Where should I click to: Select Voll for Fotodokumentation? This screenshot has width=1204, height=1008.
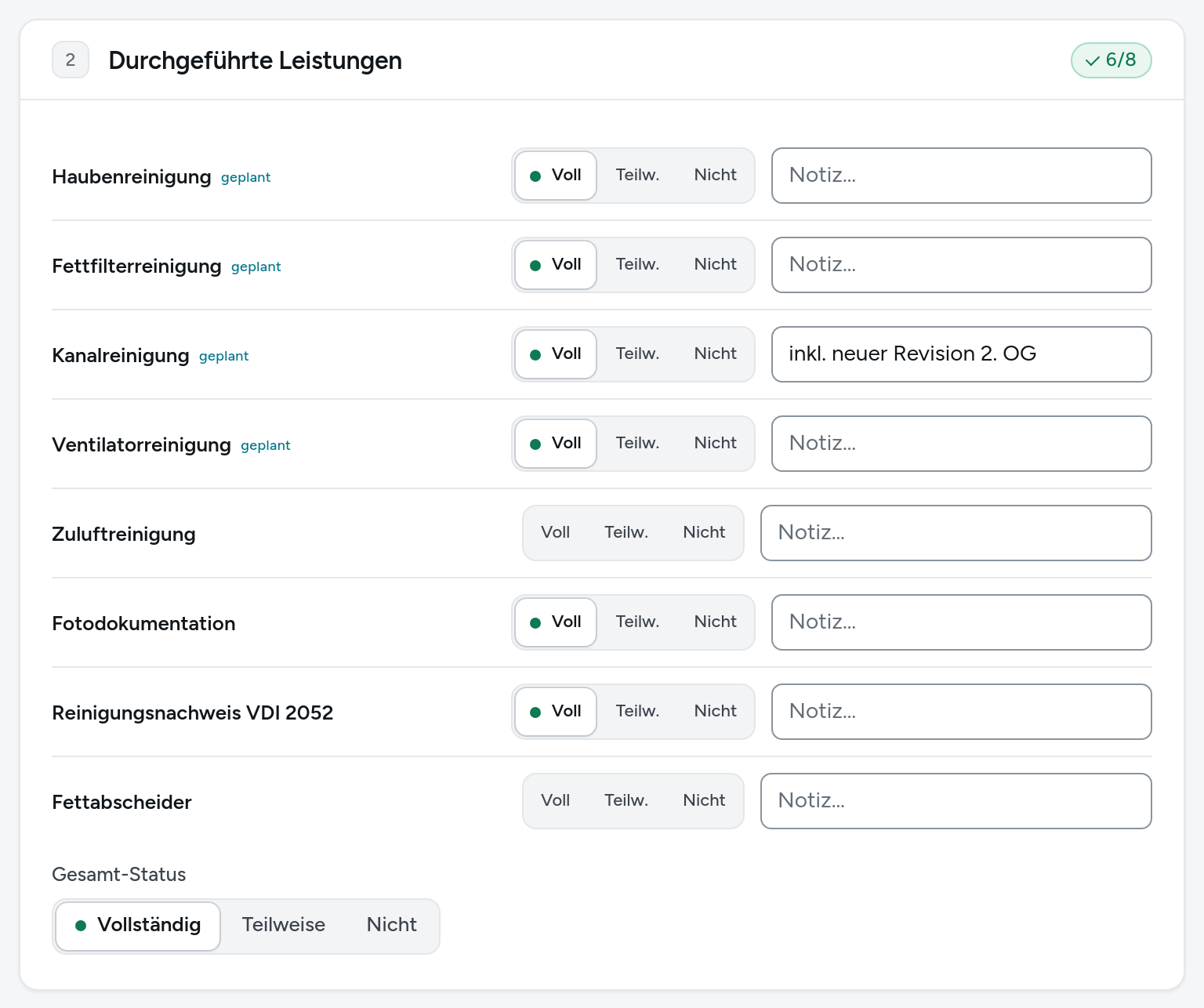(x=556, y=622)
